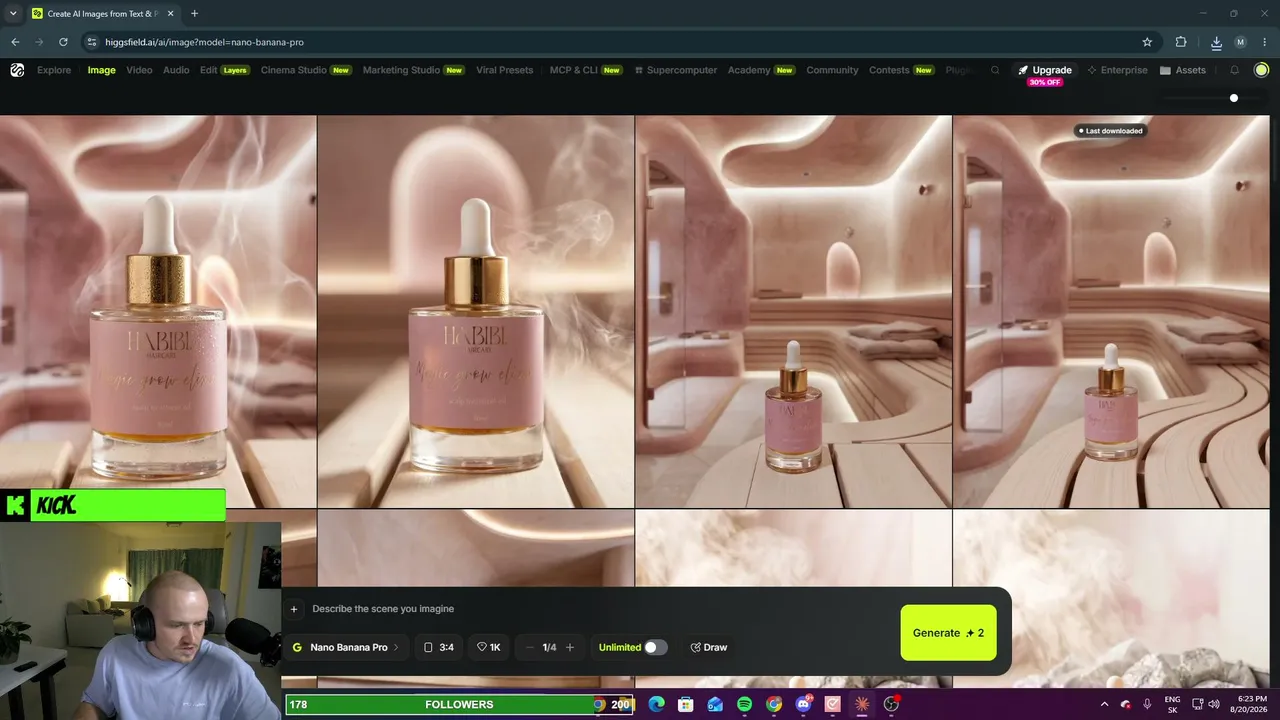Open the Video section
The width and height of the screenshot is (1280, 720).
coord(139,70)
